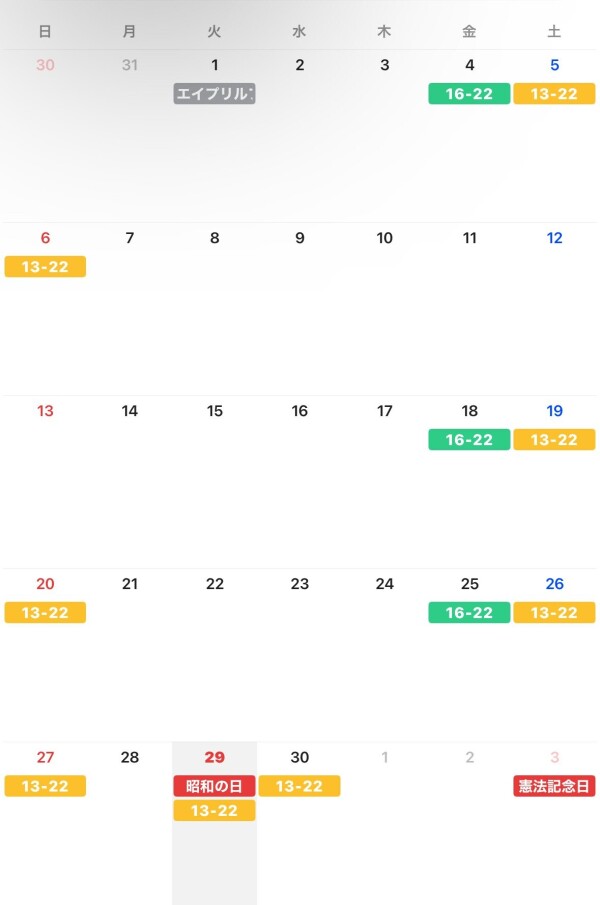
Task: Open 13-22 shift under 昭和の日
Action: (x=214, y=810)
